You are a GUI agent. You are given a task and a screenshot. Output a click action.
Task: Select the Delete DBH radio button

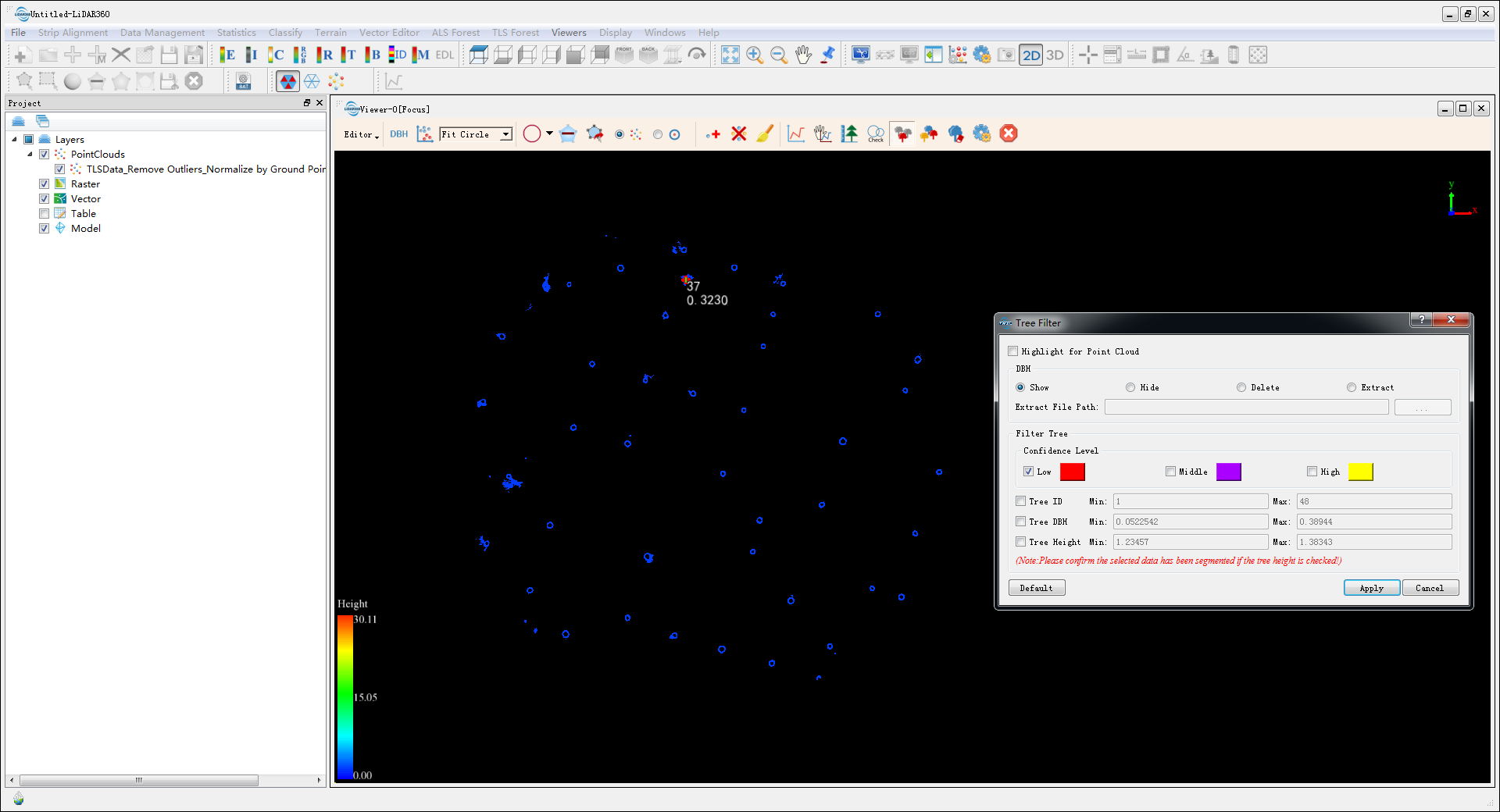[1241, 387]
